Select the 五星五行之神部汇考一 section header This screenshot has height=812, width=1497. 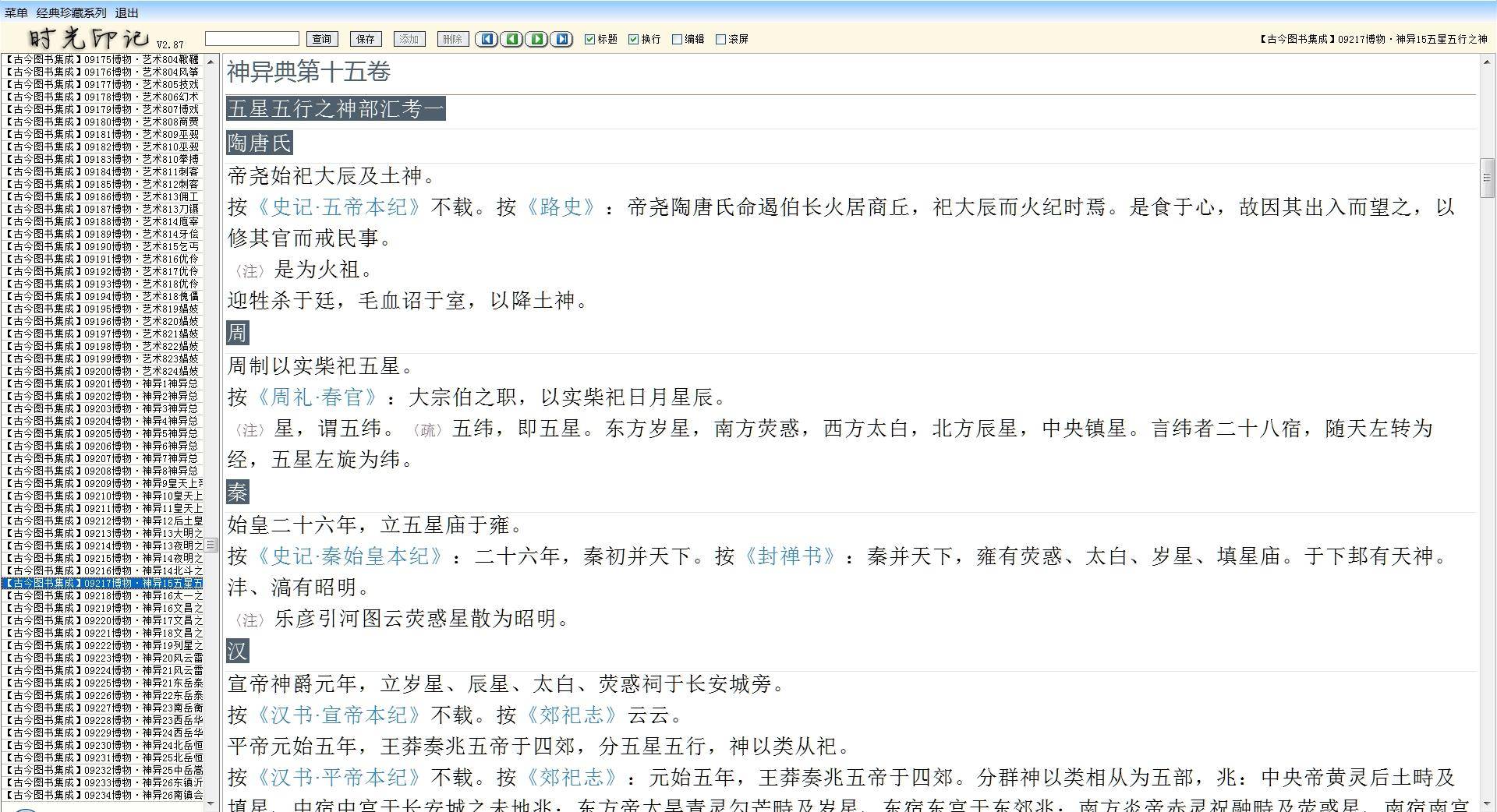(x=336, y=108)
